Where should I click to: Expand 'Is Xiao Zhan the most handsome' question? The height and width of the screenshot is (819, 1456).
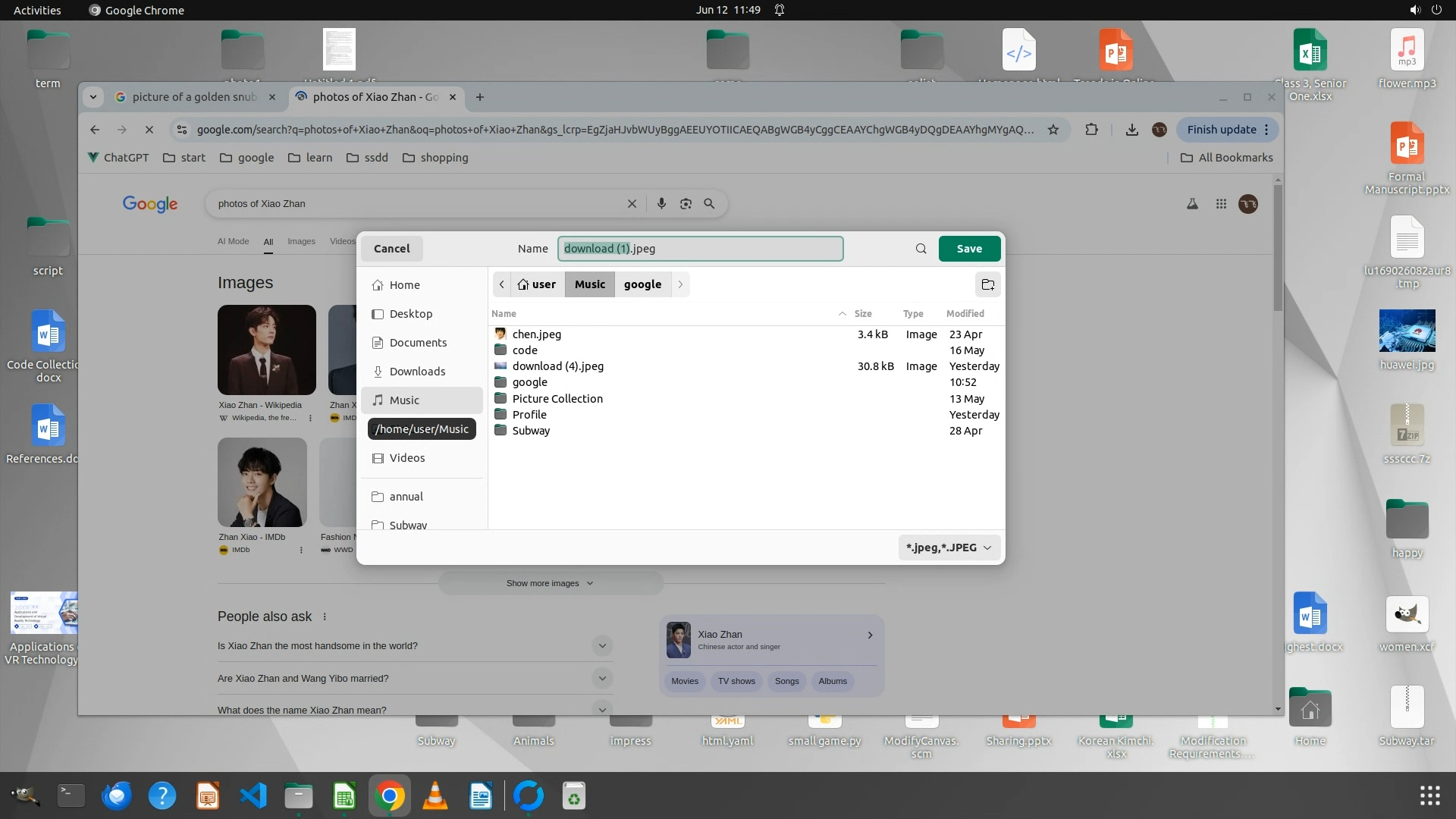pos(602,646)
